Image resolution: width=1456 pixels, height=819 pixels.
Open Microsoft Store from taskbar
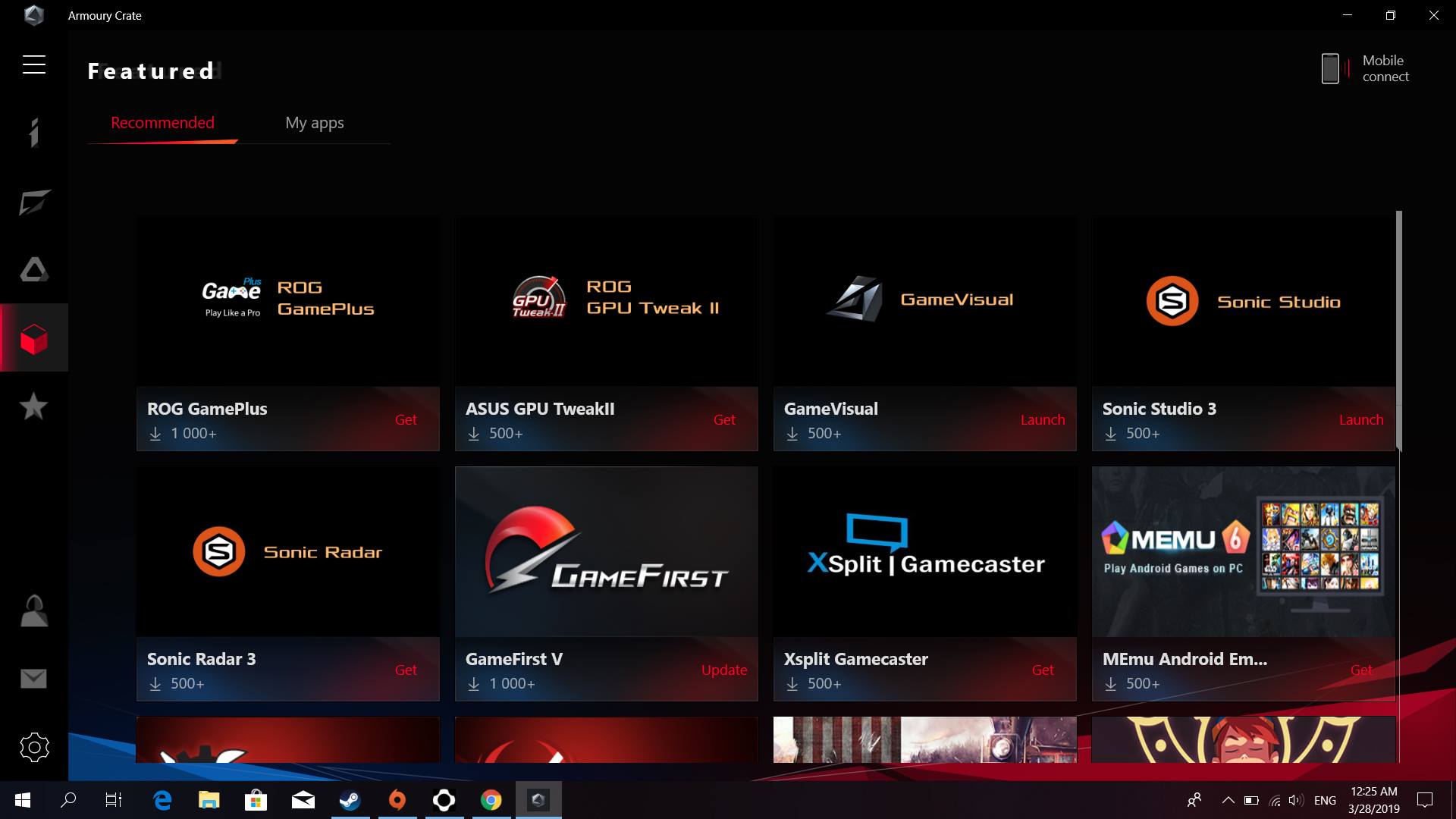pyautogui.click(x=256, y=800)
